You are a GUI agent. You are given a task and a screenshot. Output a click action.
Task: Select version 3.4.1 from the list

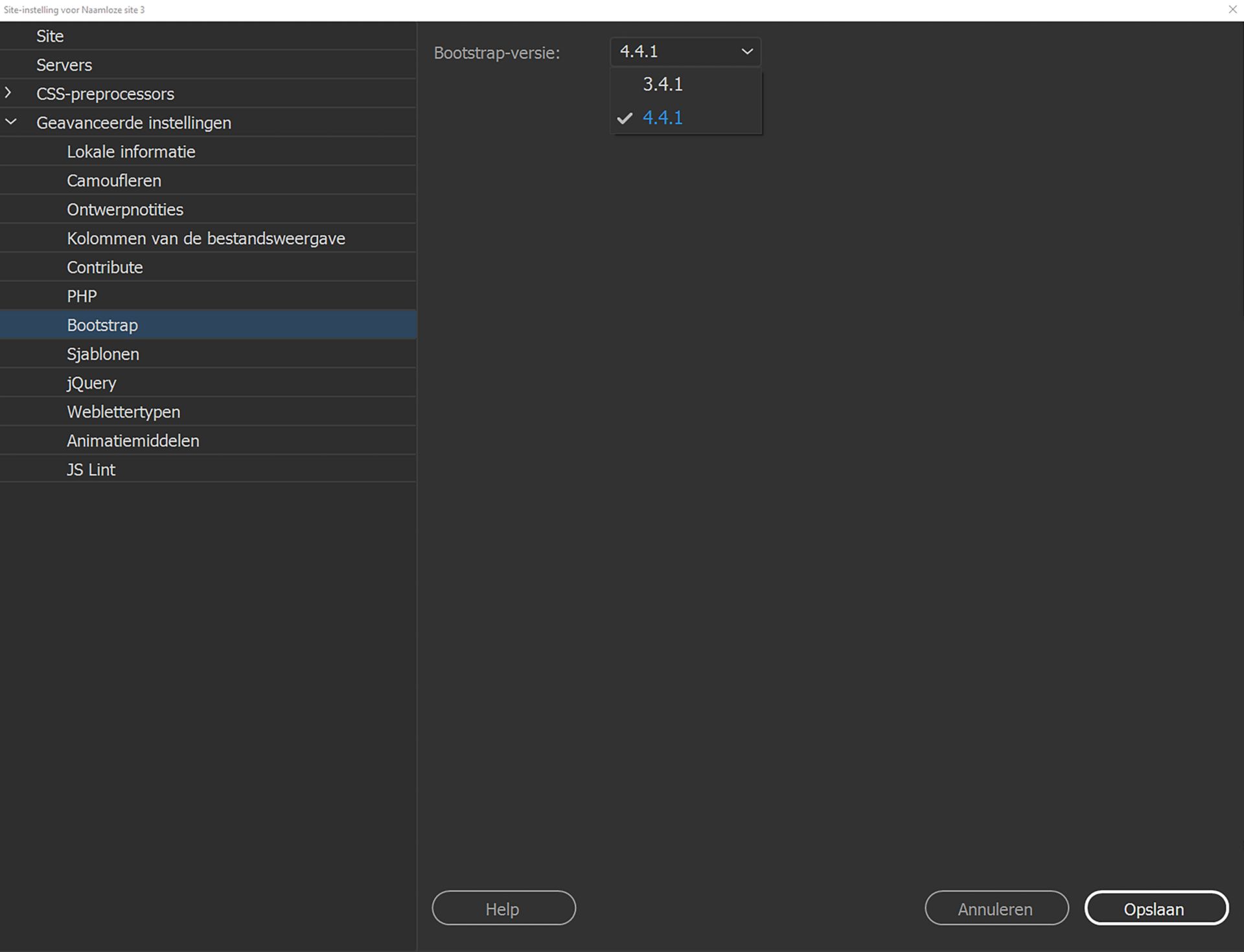pos(662,84)
